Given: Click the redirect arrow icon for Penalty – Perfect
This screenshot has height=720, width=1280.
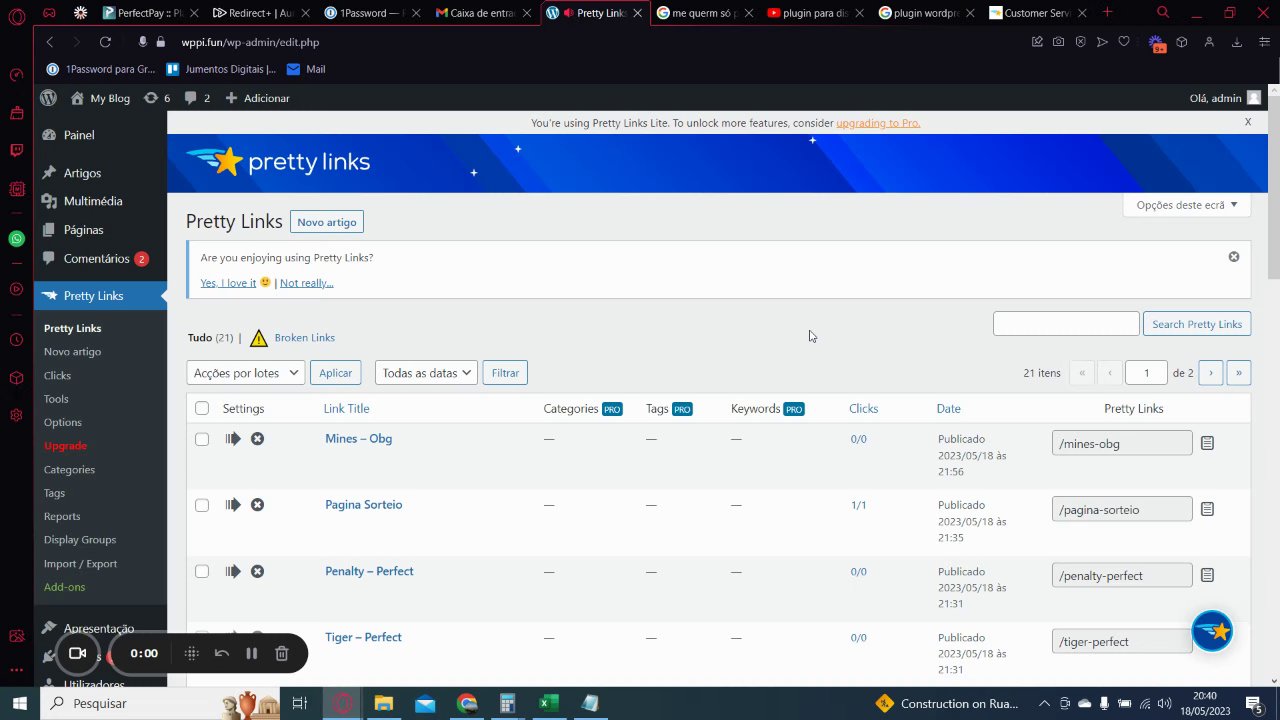Looking at the screenshot, I should tap(233, 571).
